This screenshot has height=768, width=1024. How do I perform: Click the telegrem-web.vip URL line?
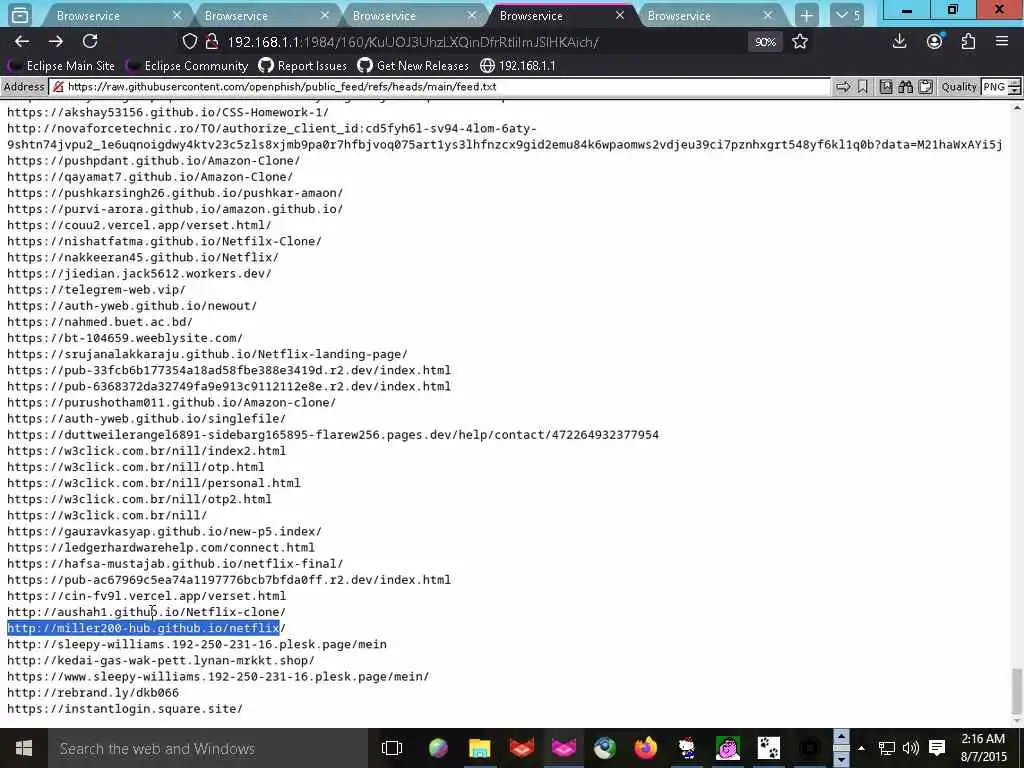click(96, 289)
